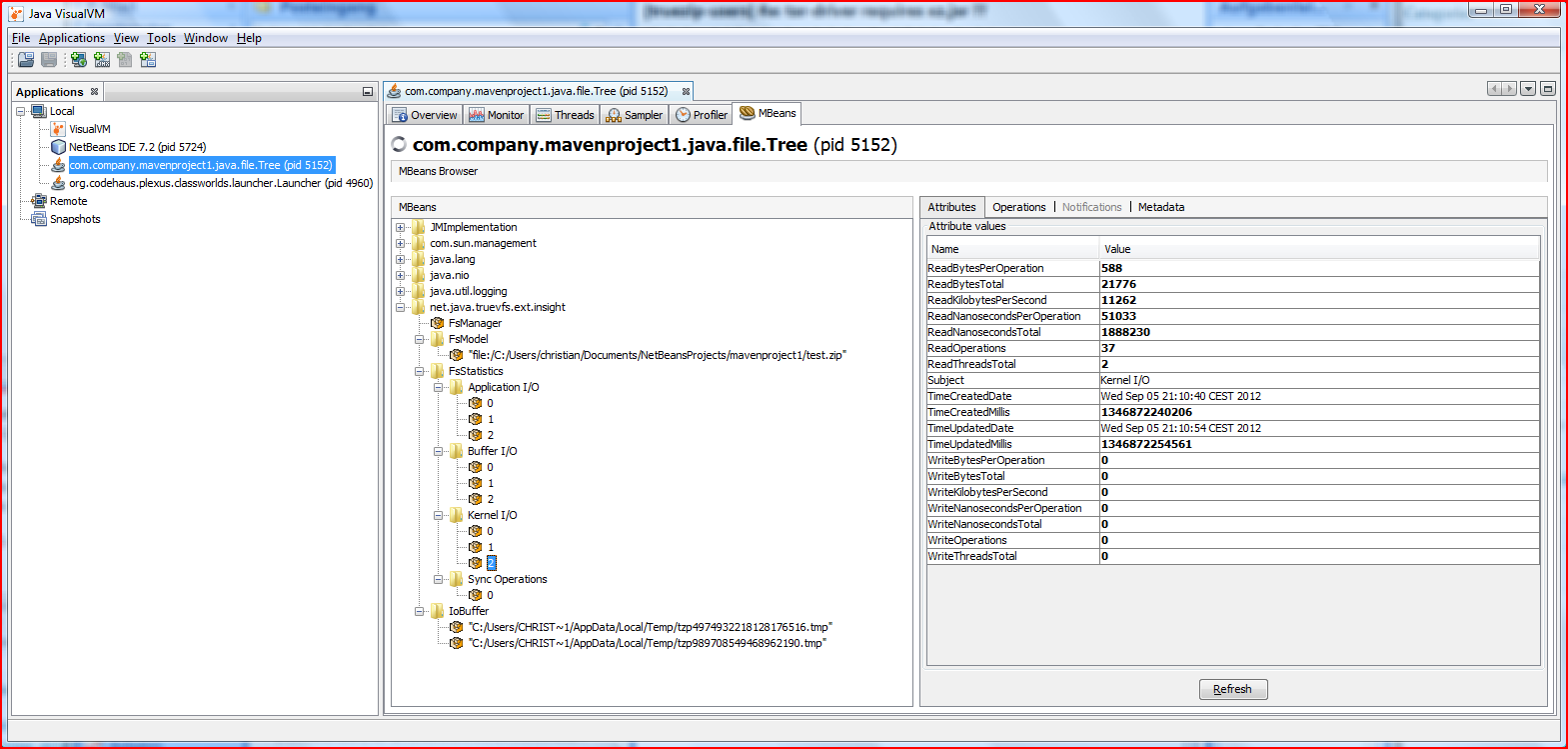
Task: Select the test.zip FsModel entry
Action: coord(656,355)
